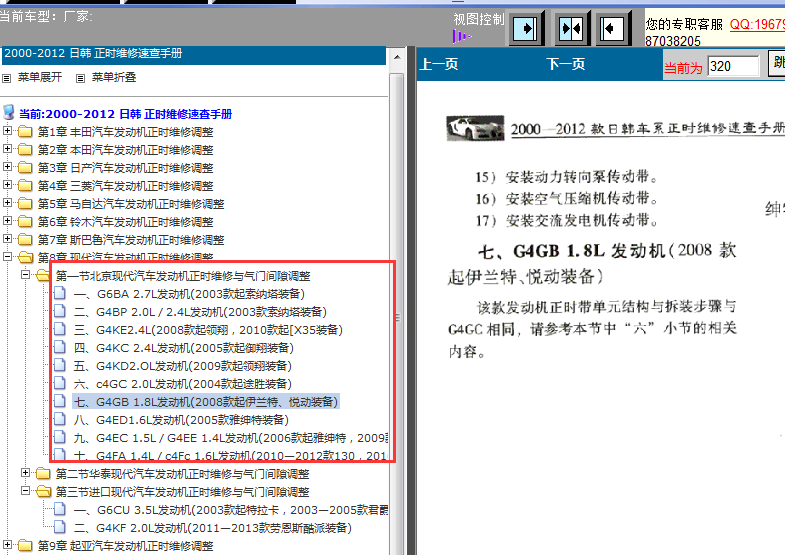Expand the 第3章 日产汽车 tree node
The height and width of the screenshot is (555, 785).
point(7,167)
